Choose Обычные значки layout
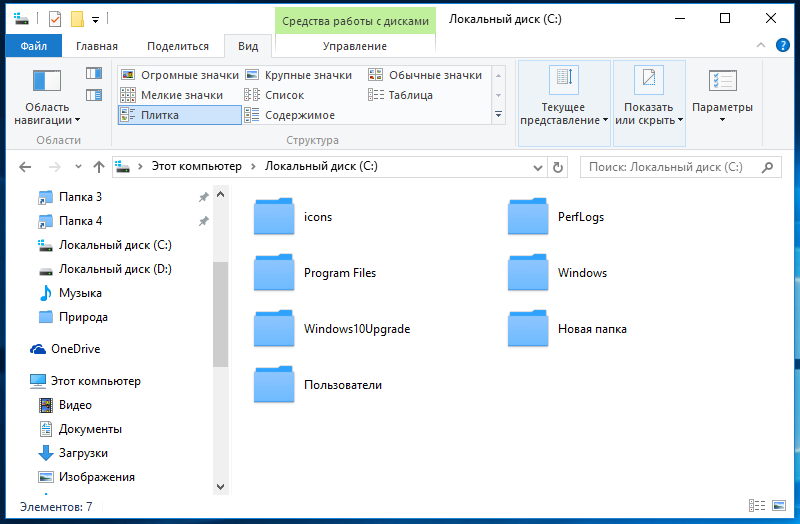Image resolution: width=800 pixels, height=524 pixels. click(425, 75)
